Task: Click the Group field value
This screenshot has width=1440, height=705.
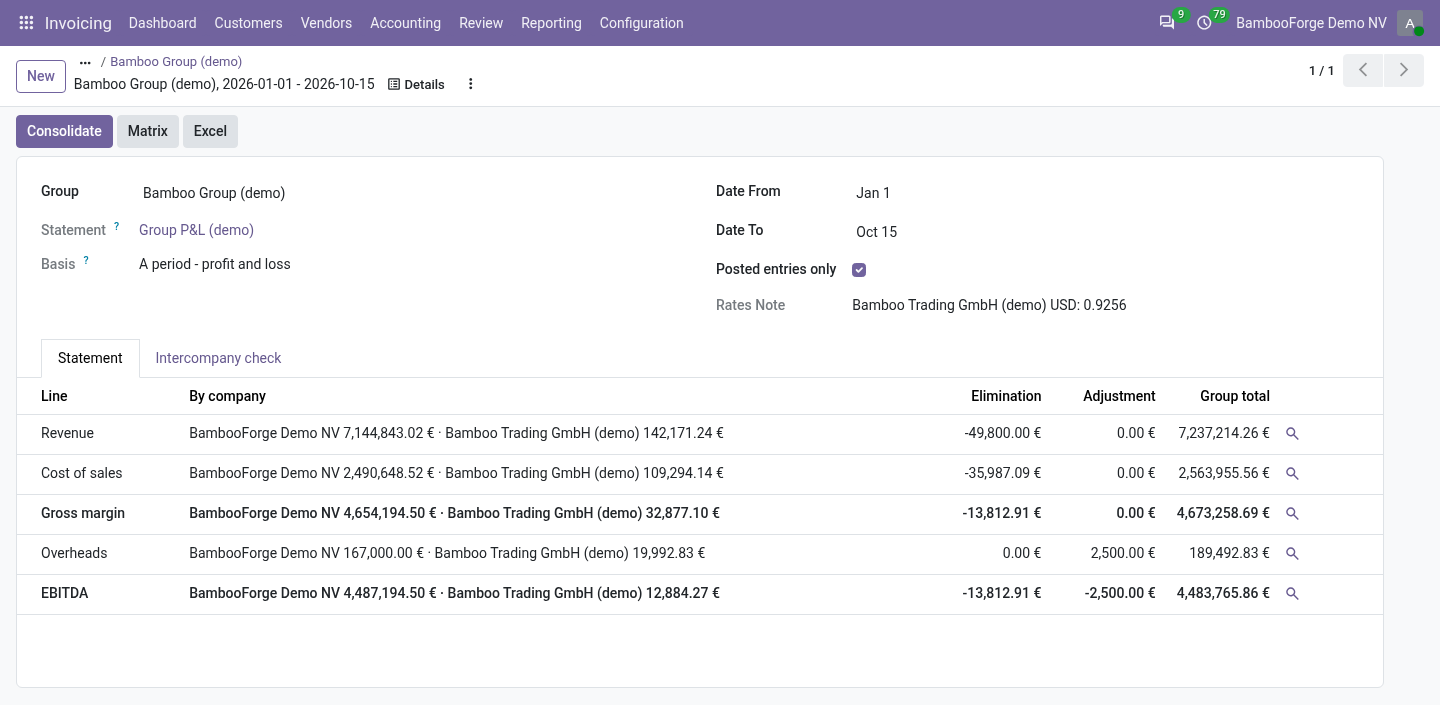Action: click(214, 193)
